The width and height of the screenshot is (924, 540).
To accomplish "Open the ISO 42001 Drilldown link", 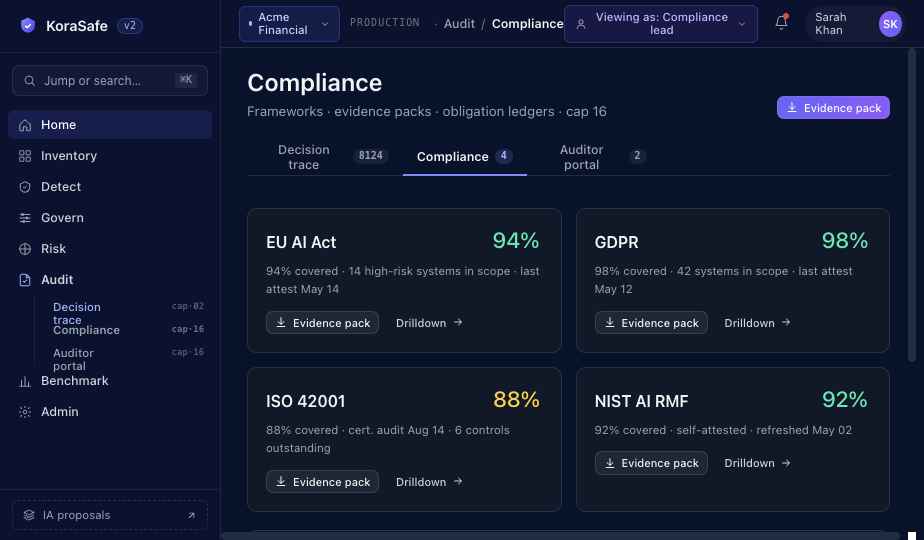I will point(429,482).
